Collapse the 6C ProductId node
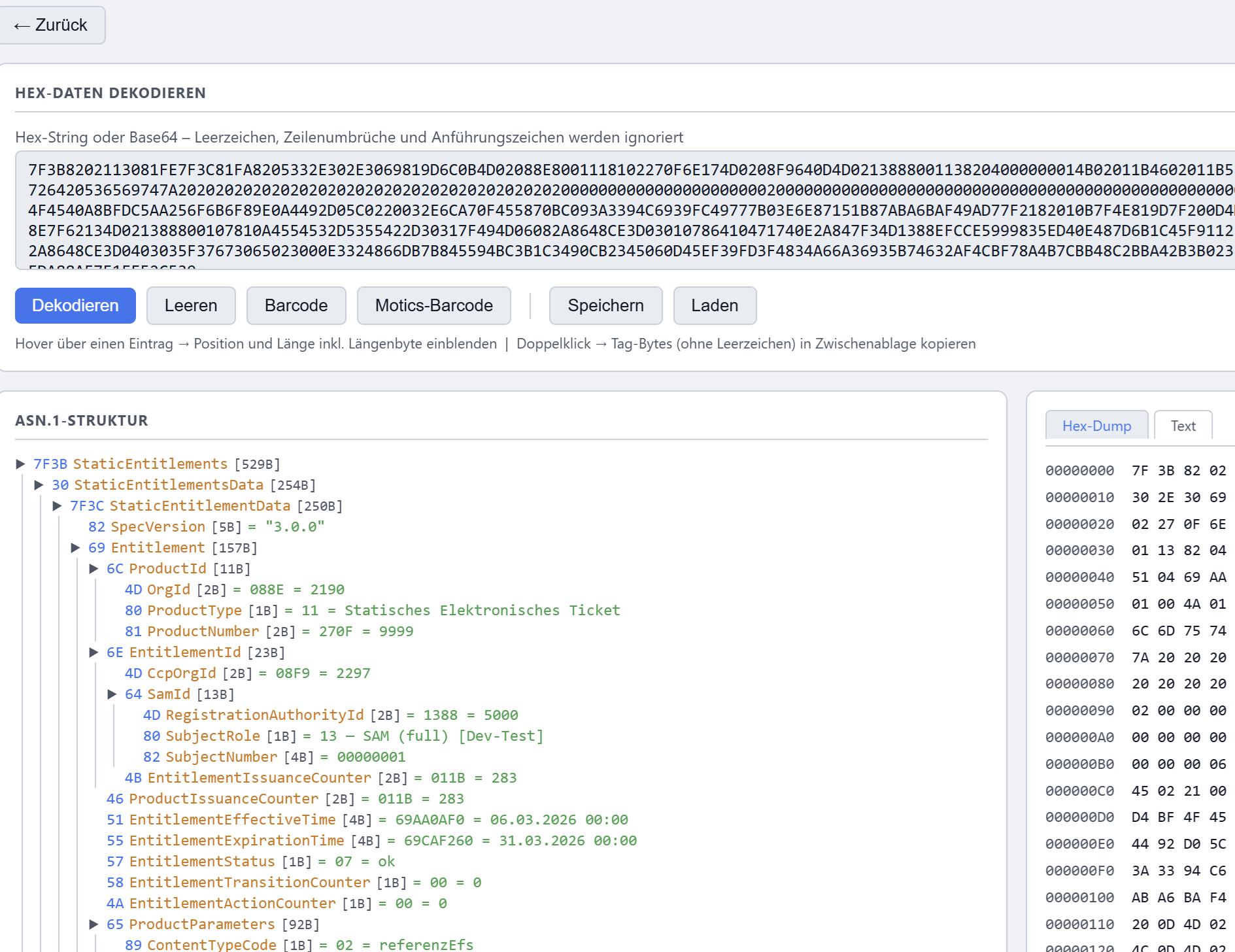 [93, 568]
